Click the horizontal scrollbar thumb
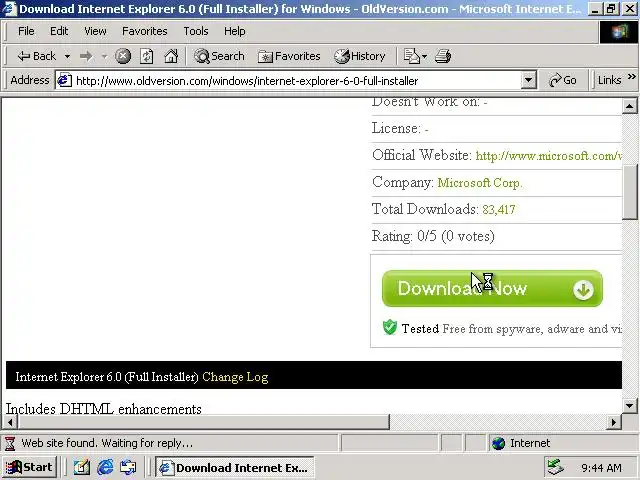The width and height of the screenshot is (640, 480). point(204,422)
